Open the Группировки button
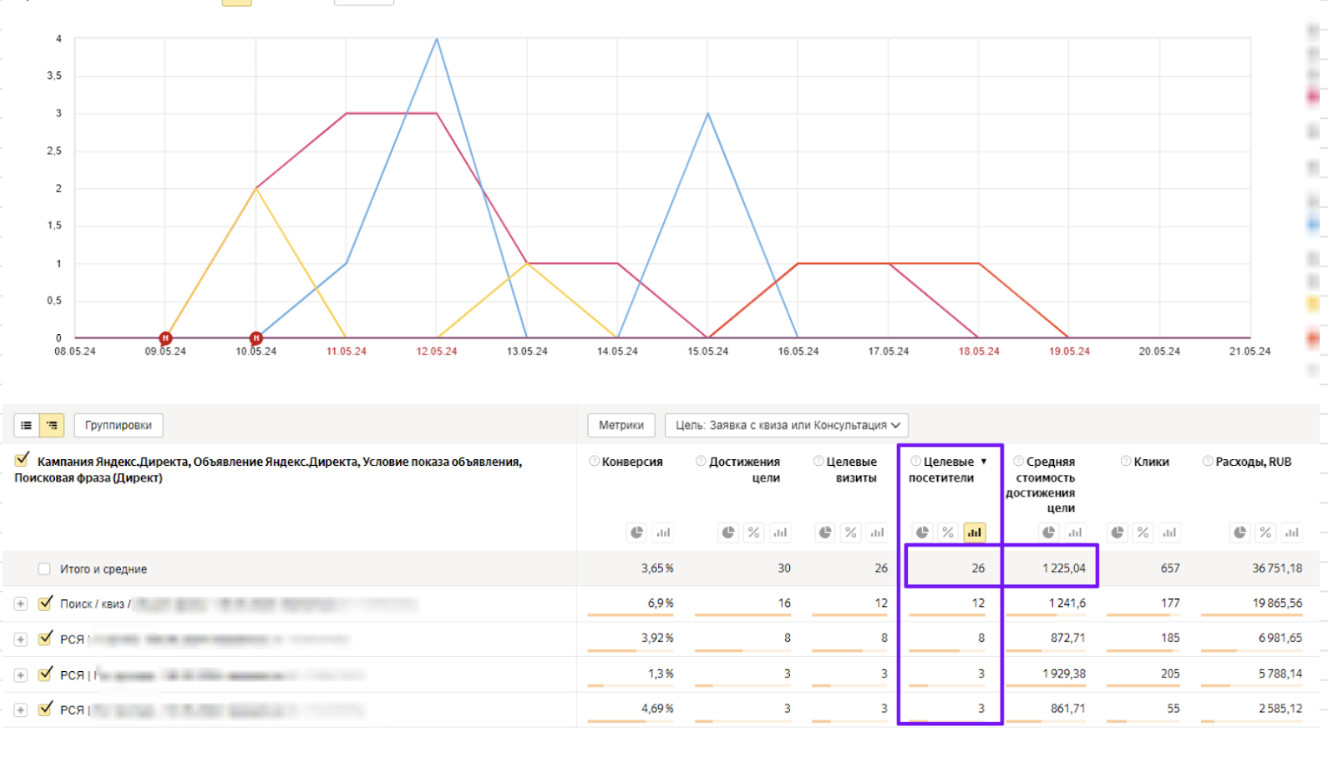 click(x=118, y=425)
